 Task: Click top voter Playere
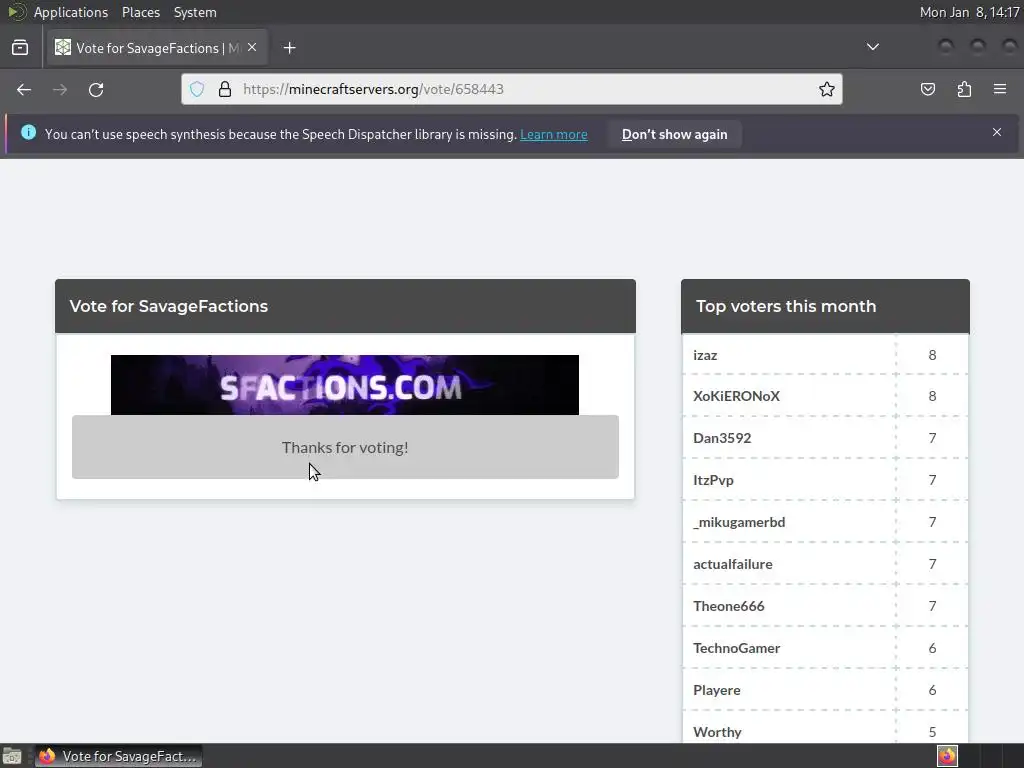pos(716,690)
